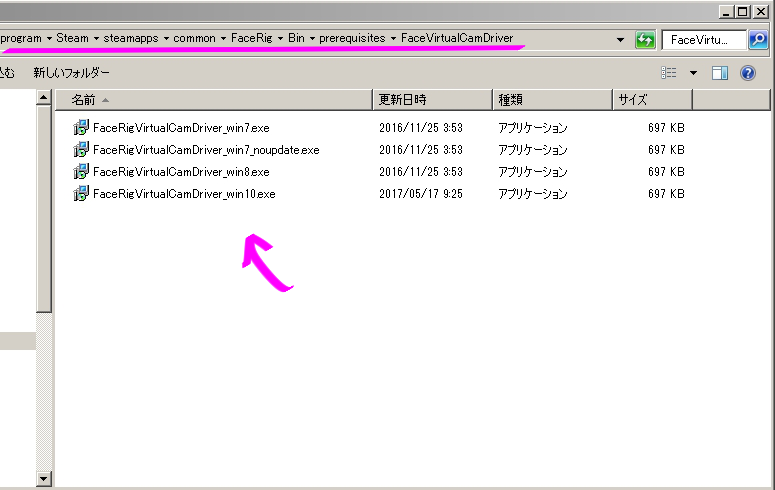The height and width of the screenshot is (490, 775).
Task: Toggle the preview pane icon
Action: tap(720, 73)
